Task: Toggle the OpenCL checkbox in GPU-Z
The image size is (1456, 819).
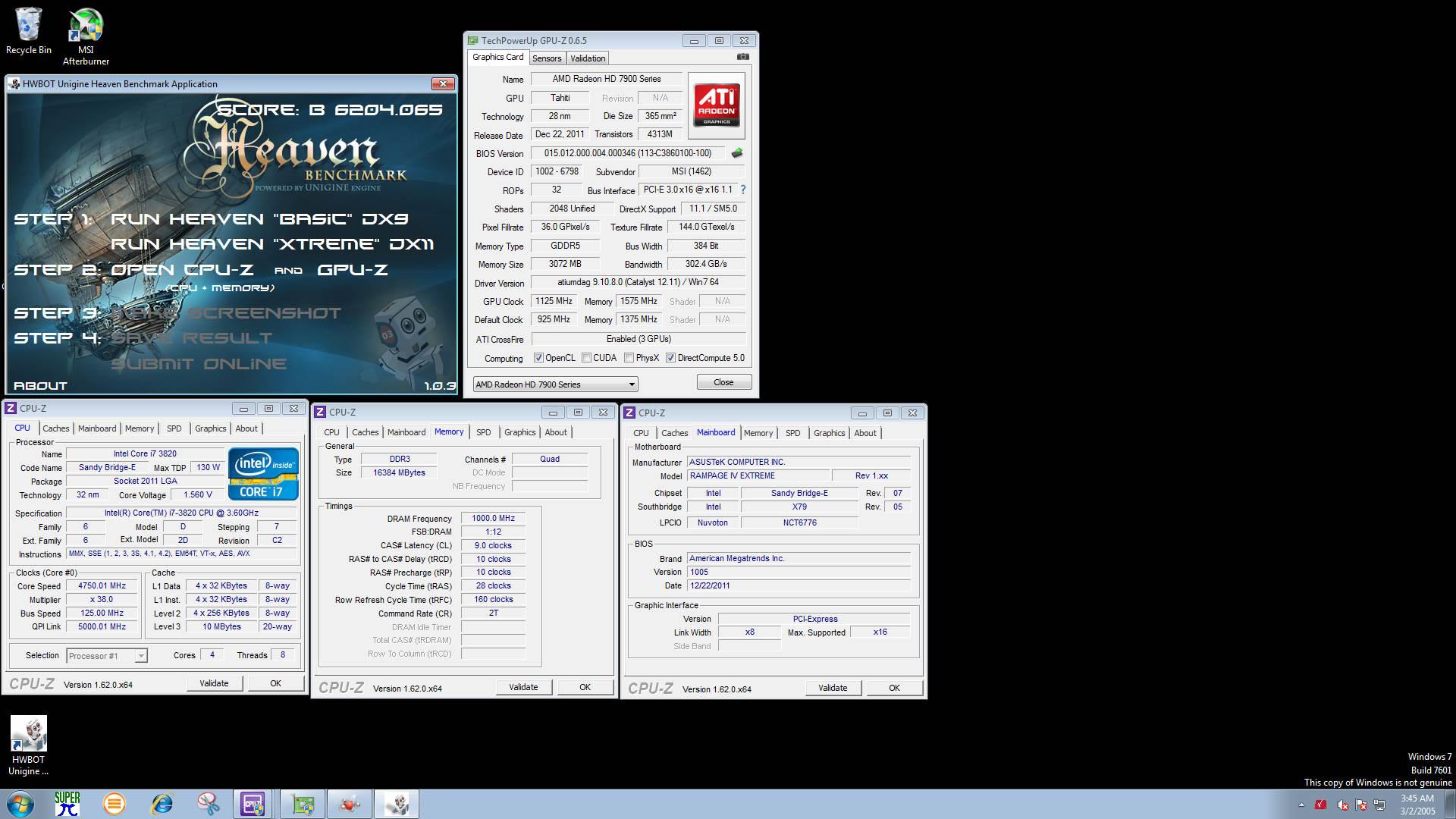Action: pos(538,358)
